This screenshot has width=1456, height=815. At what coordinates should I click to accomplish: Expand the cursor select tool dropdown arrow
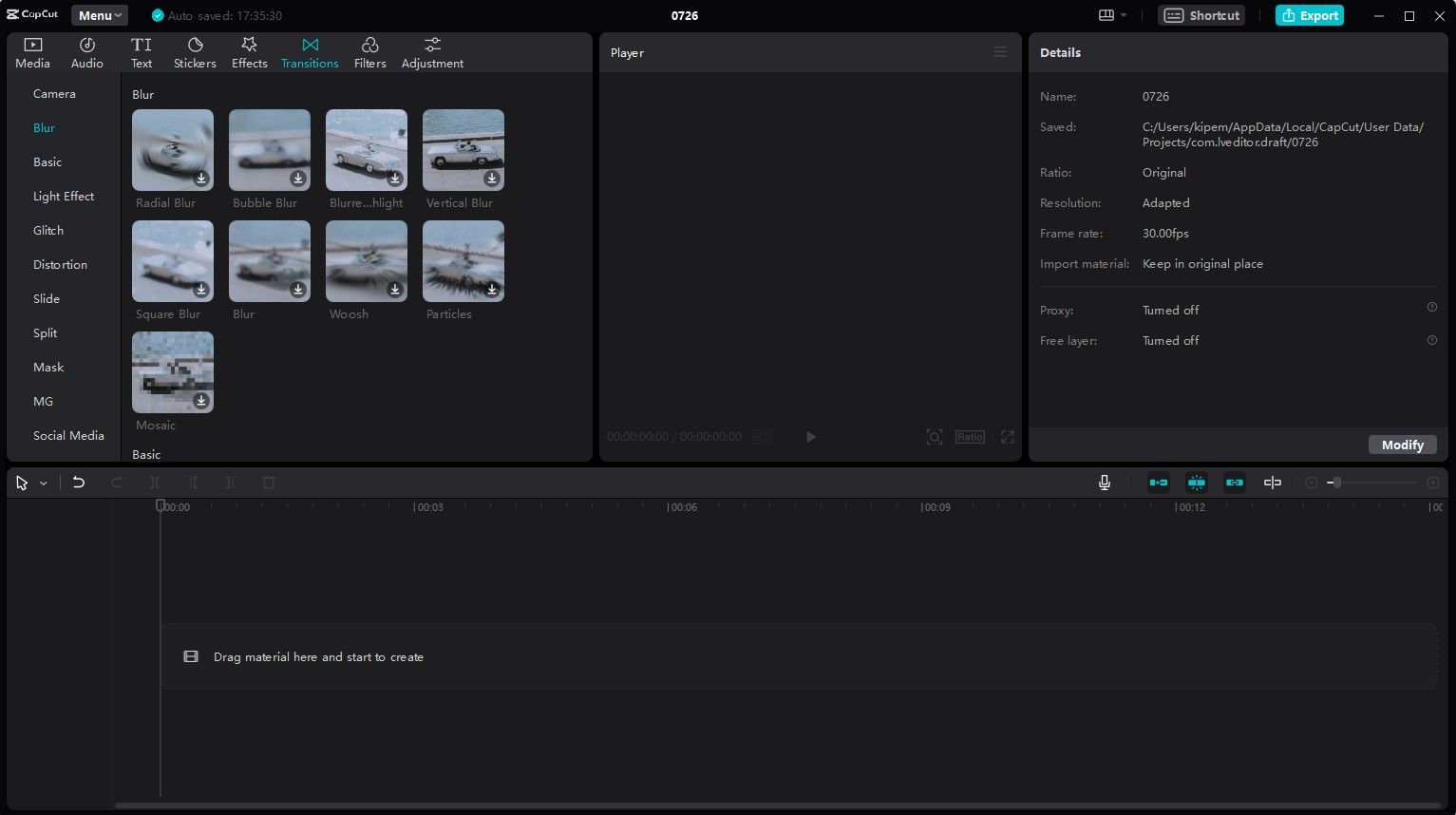(44, 483)
